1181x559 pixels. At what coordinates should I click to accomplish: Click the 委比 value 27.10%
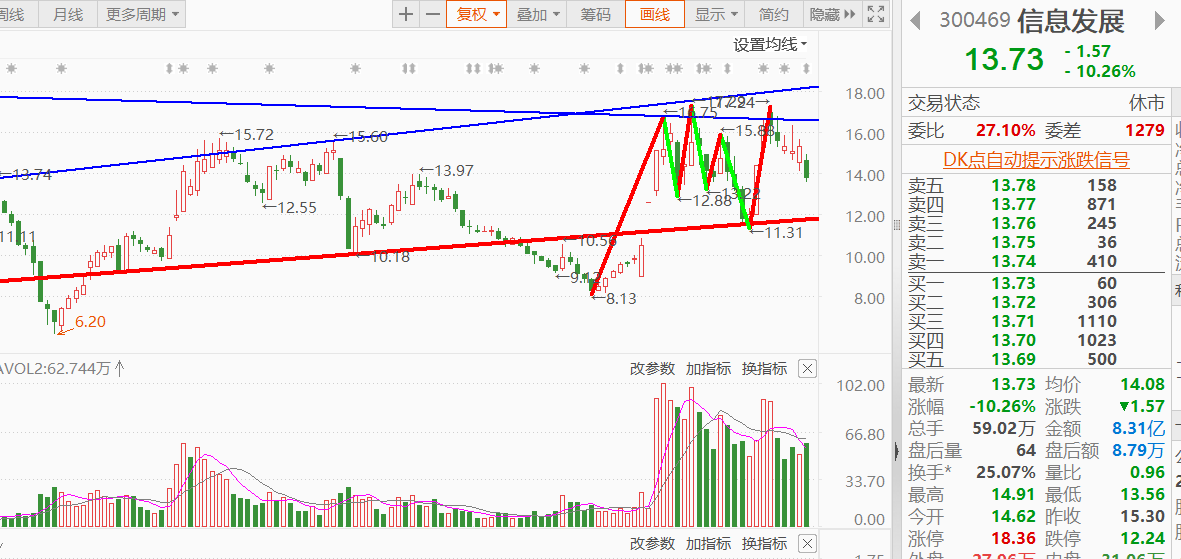(1006, 130)
